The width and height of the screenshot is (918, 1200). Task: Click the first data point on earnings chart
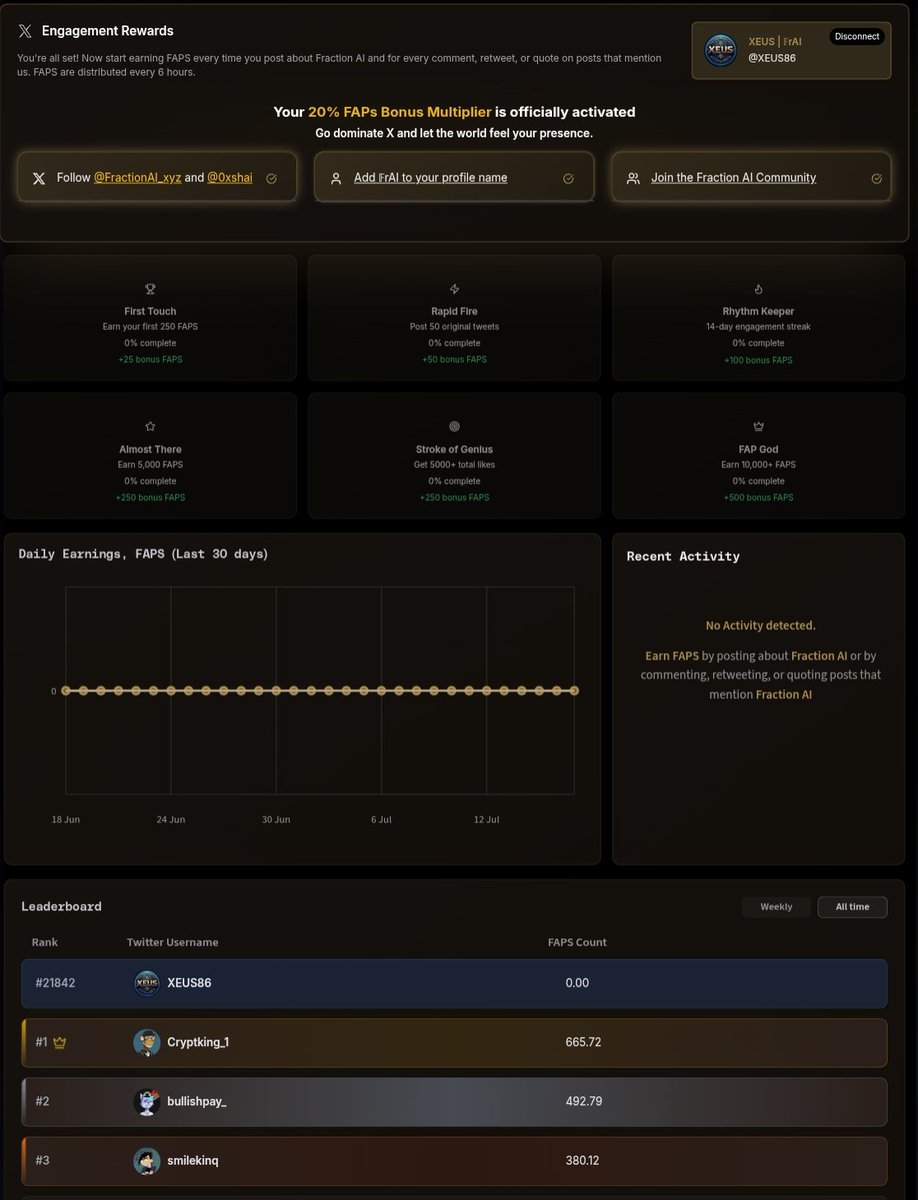tap(66, 691)
